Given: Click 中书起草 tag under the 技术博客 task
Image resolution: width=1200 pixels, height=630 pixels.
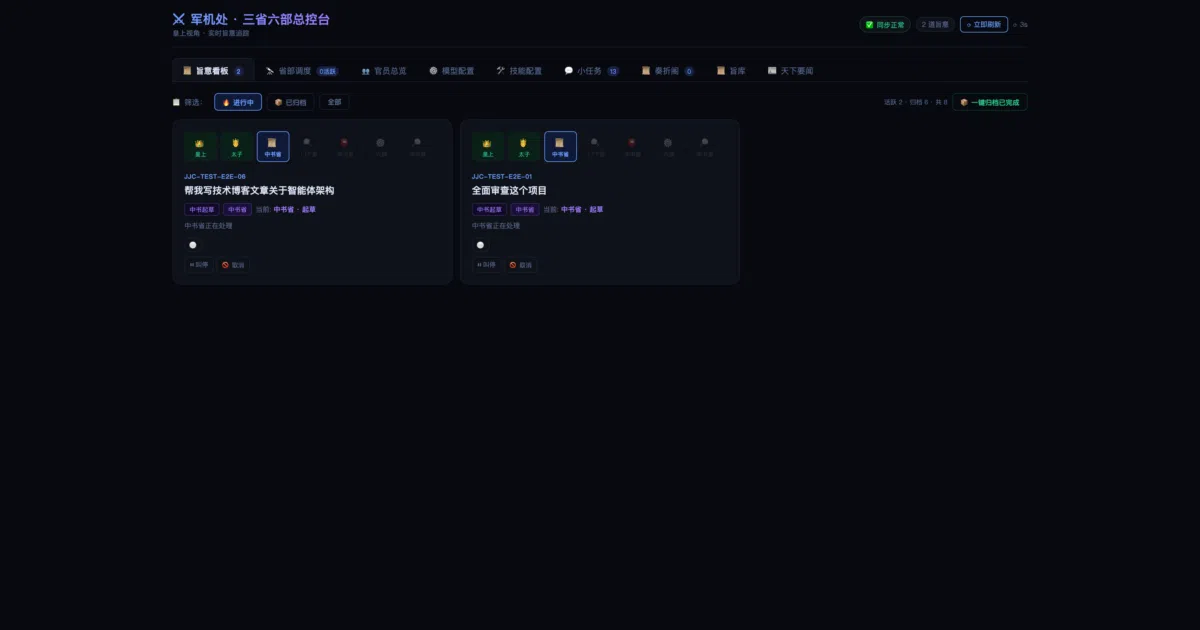Looking at the screenshot, I should (201, 210).
